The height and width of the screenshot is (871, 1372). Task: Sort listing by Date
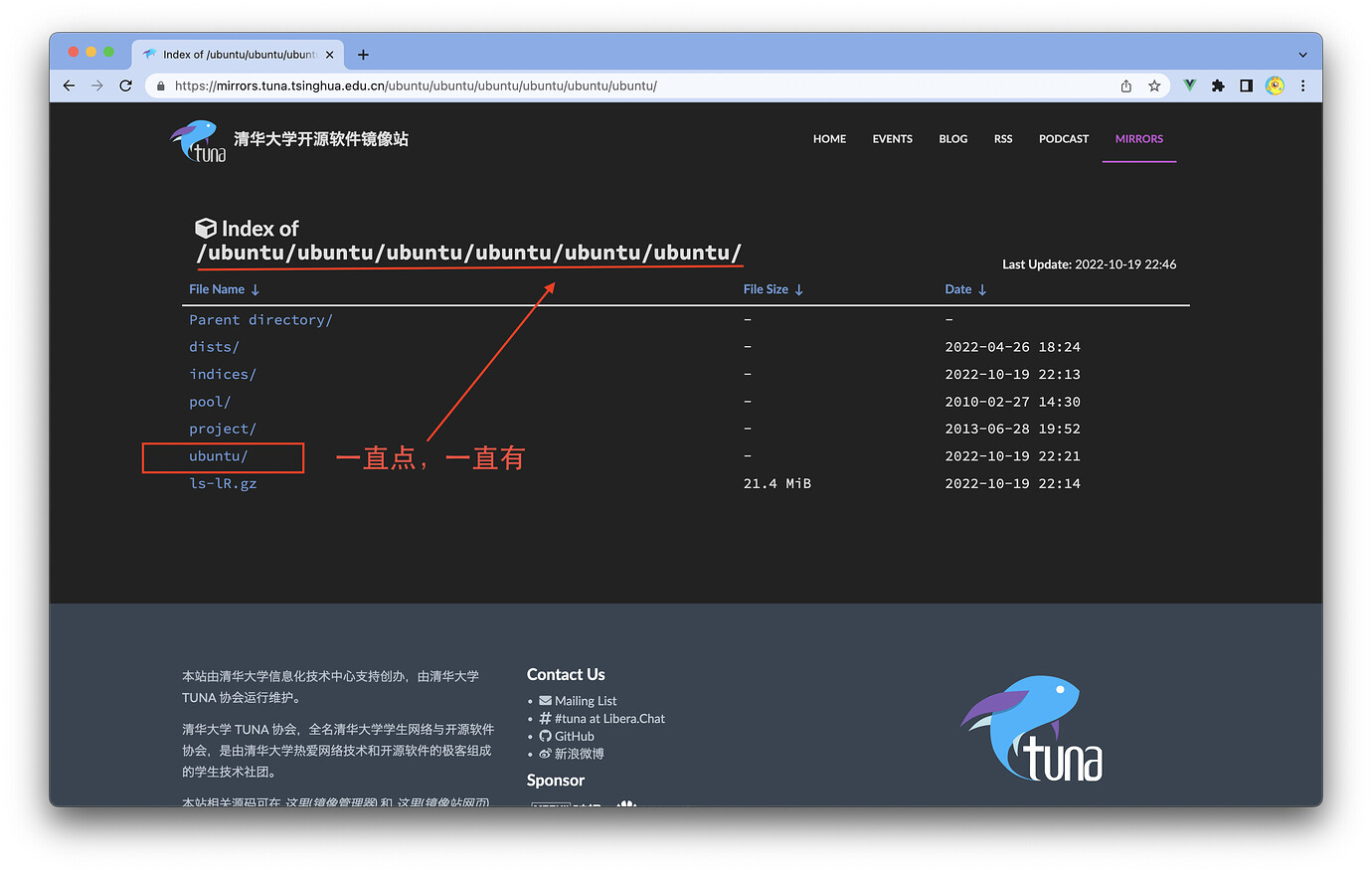coord(965,289)
